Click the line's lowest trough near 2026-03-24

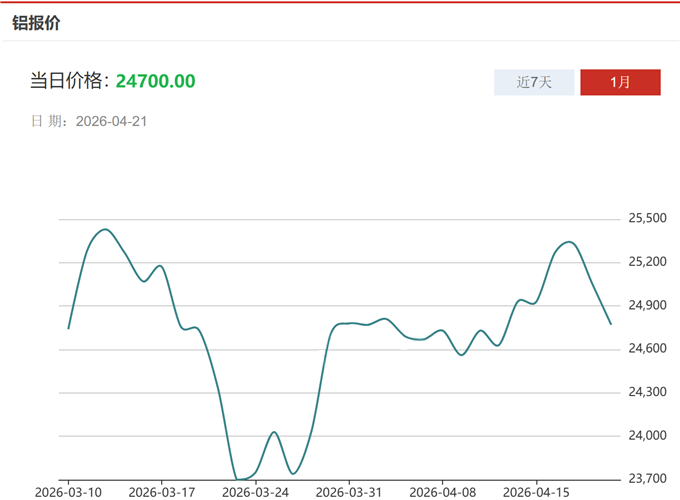[240, 479]
